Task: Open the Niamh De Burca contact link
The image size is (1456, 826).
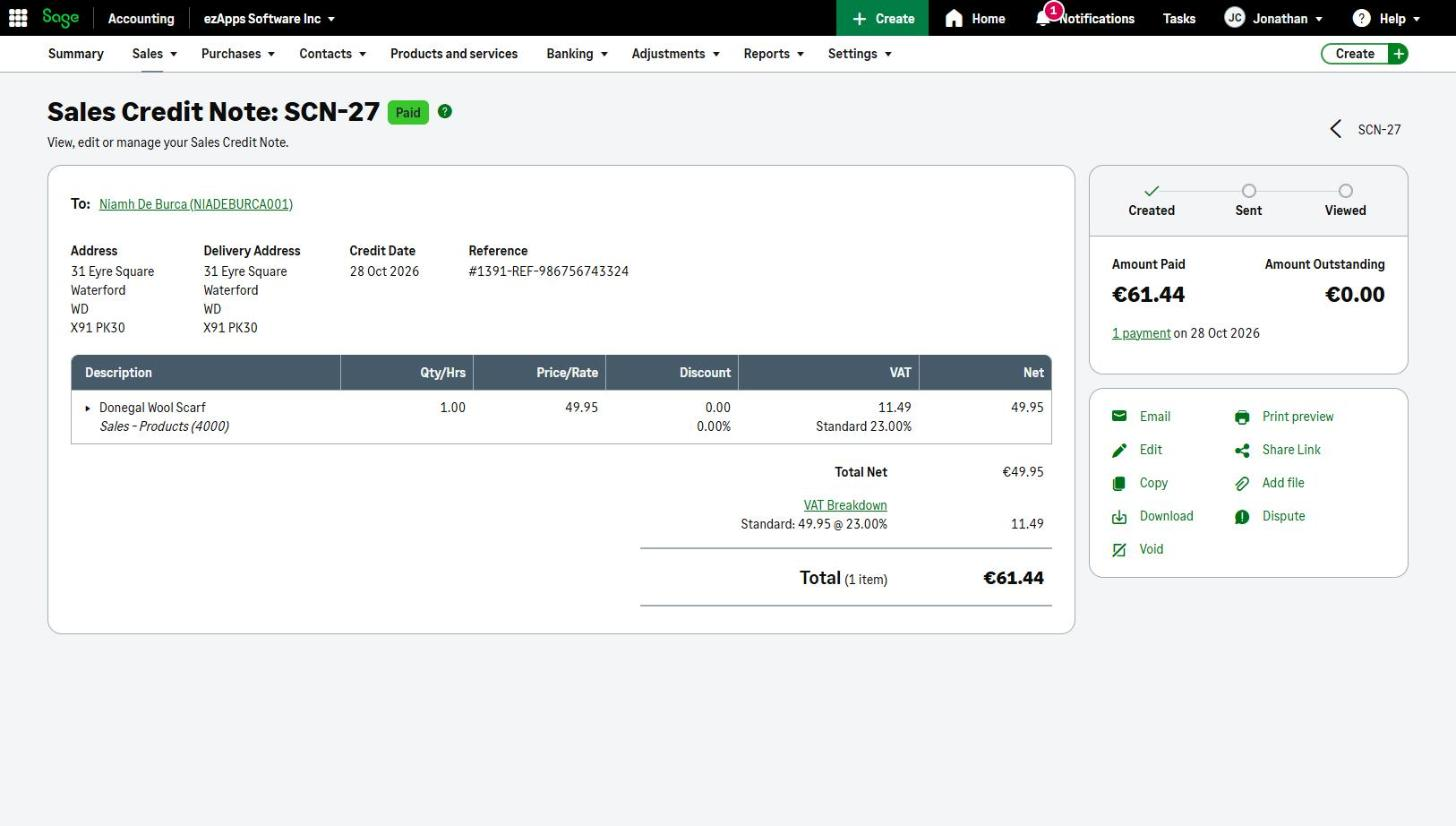Action: pos(196,204)
